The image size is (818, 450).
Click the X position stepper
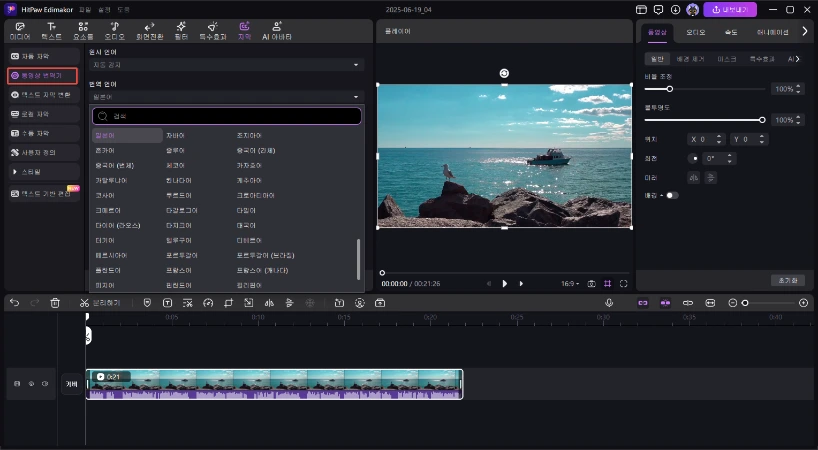718,139
